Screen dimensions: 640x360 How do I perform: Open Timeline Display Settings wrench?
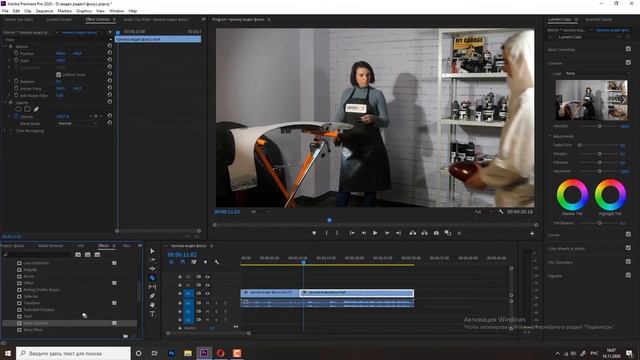[x=216, y=262]
